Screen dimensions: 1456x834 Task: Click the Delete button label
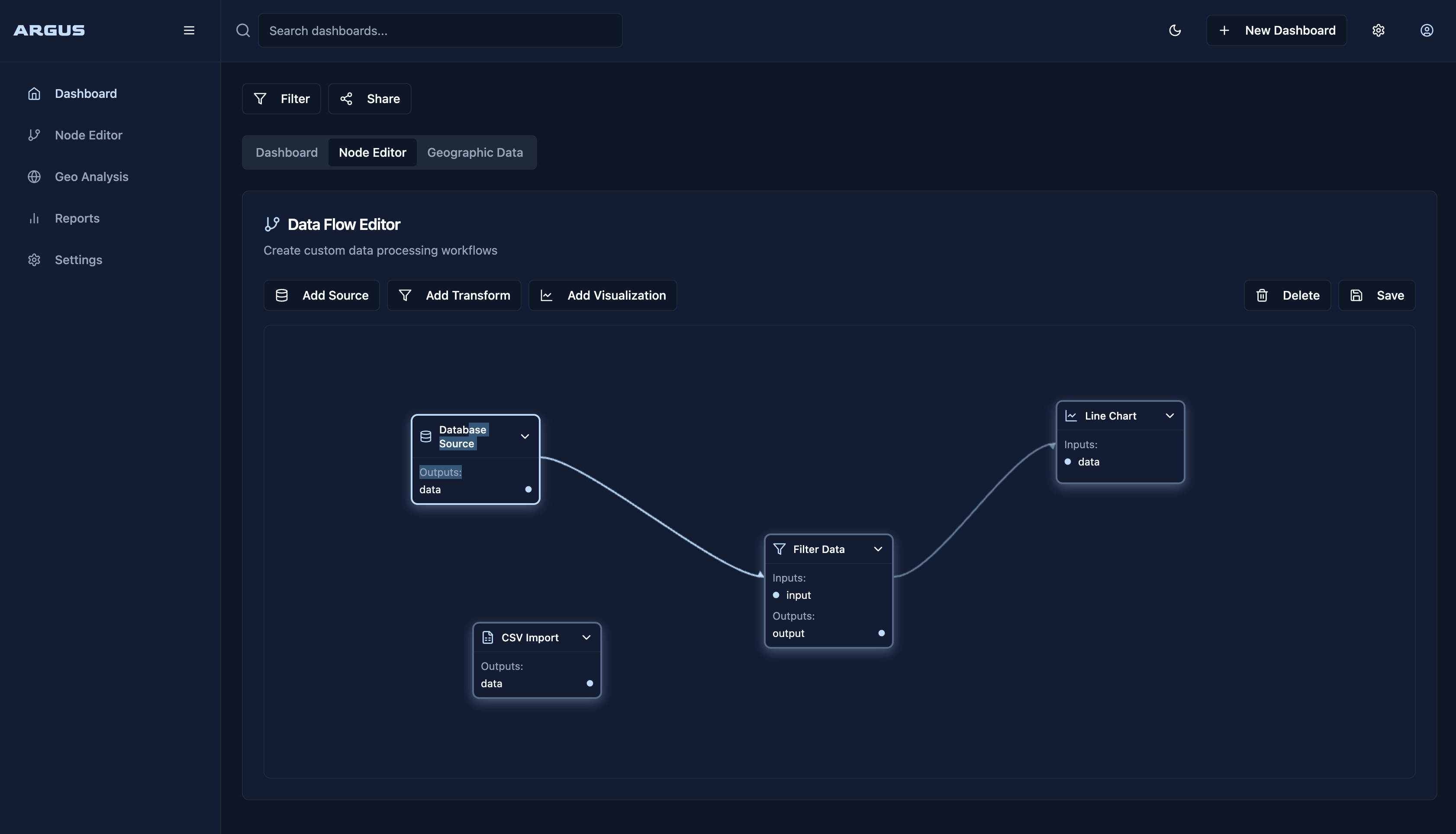point(1301,295)
